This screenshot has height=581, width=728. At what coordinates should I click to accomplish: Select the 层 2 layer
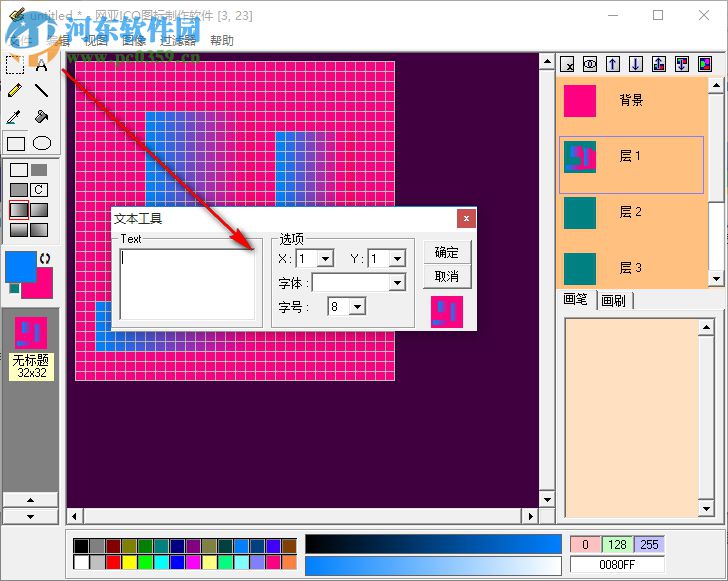pos(631,213)
